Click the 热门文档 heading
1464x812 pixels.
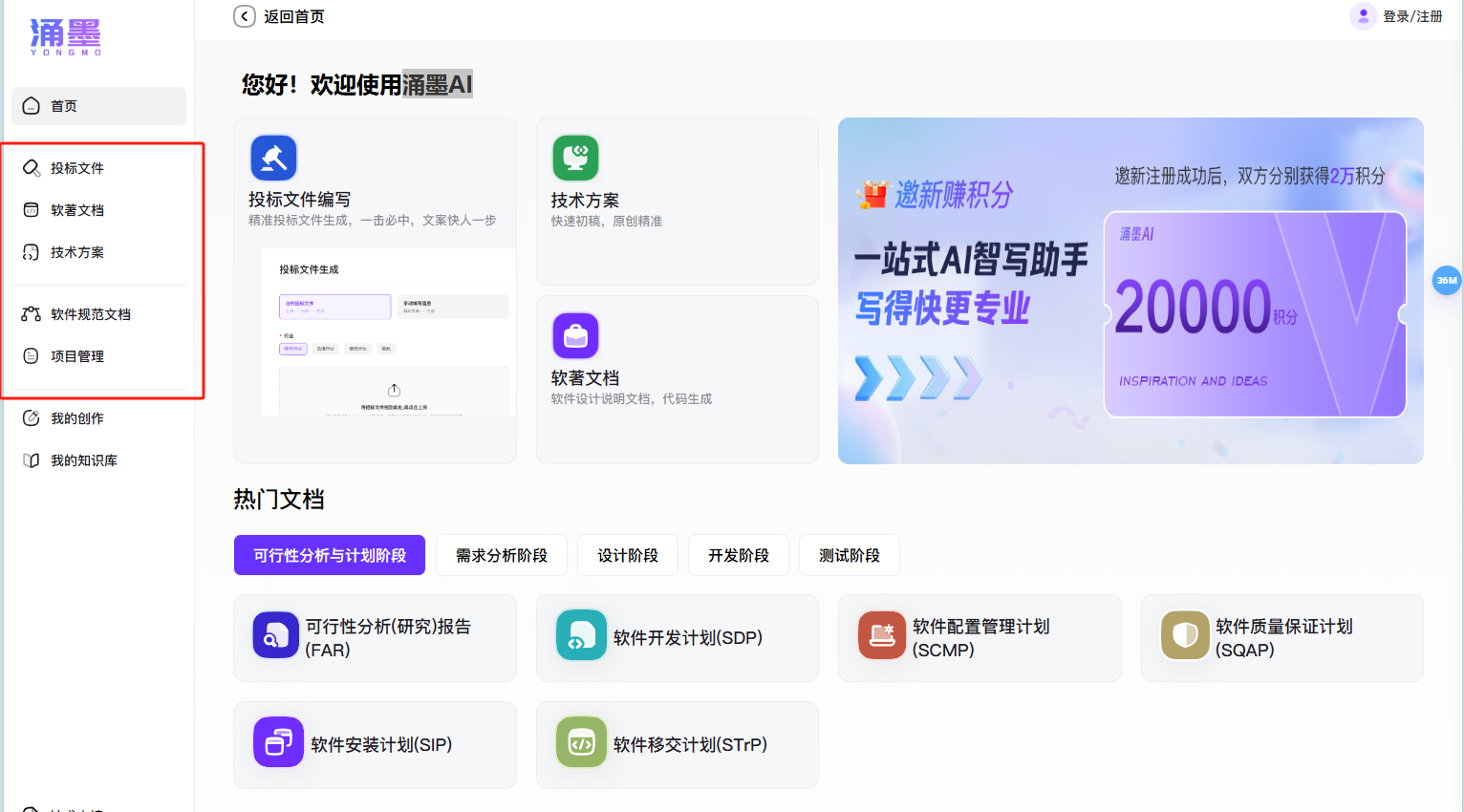(279, 500)
